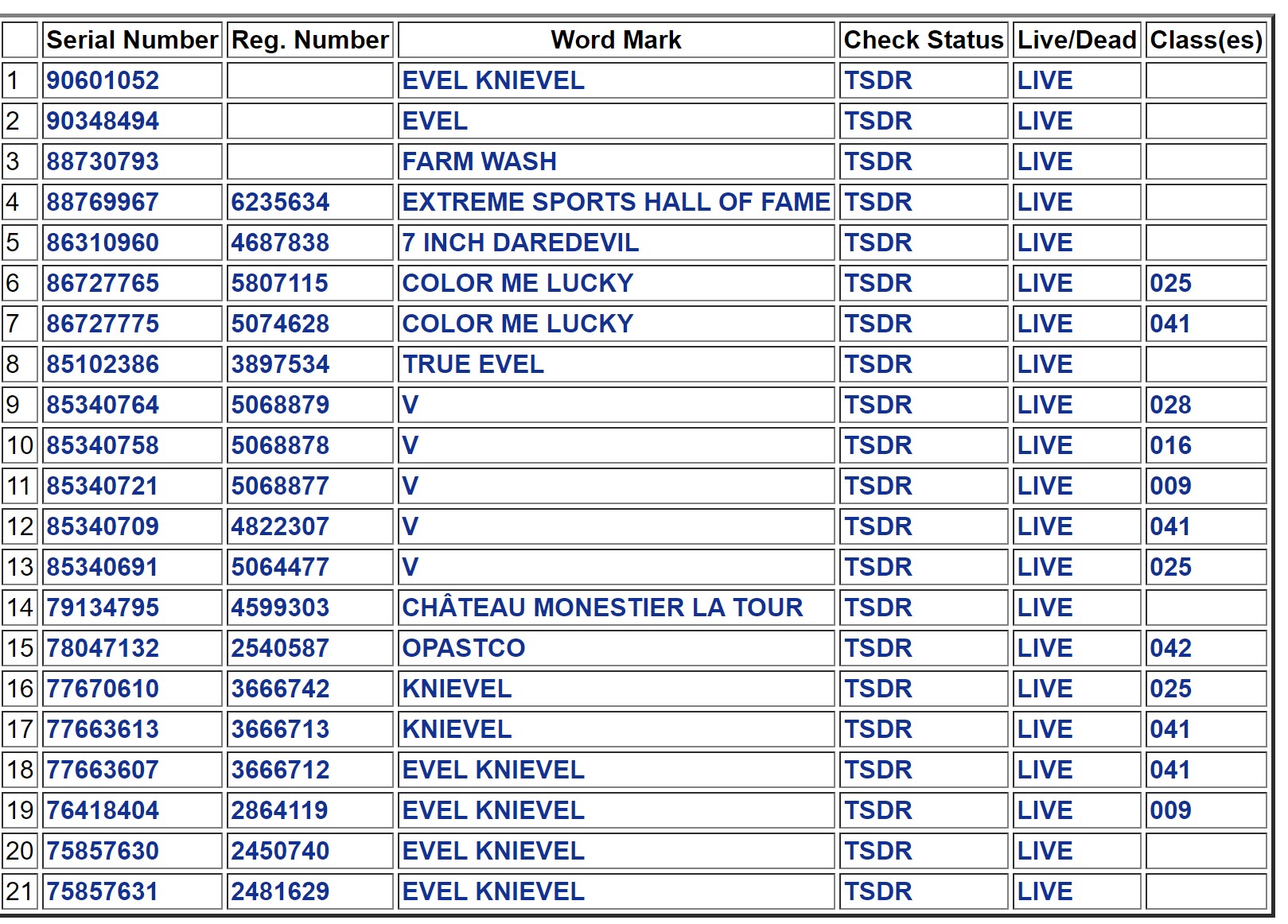Open serial number 90601052 link
Screen dimensions: 1288x924
103,80
